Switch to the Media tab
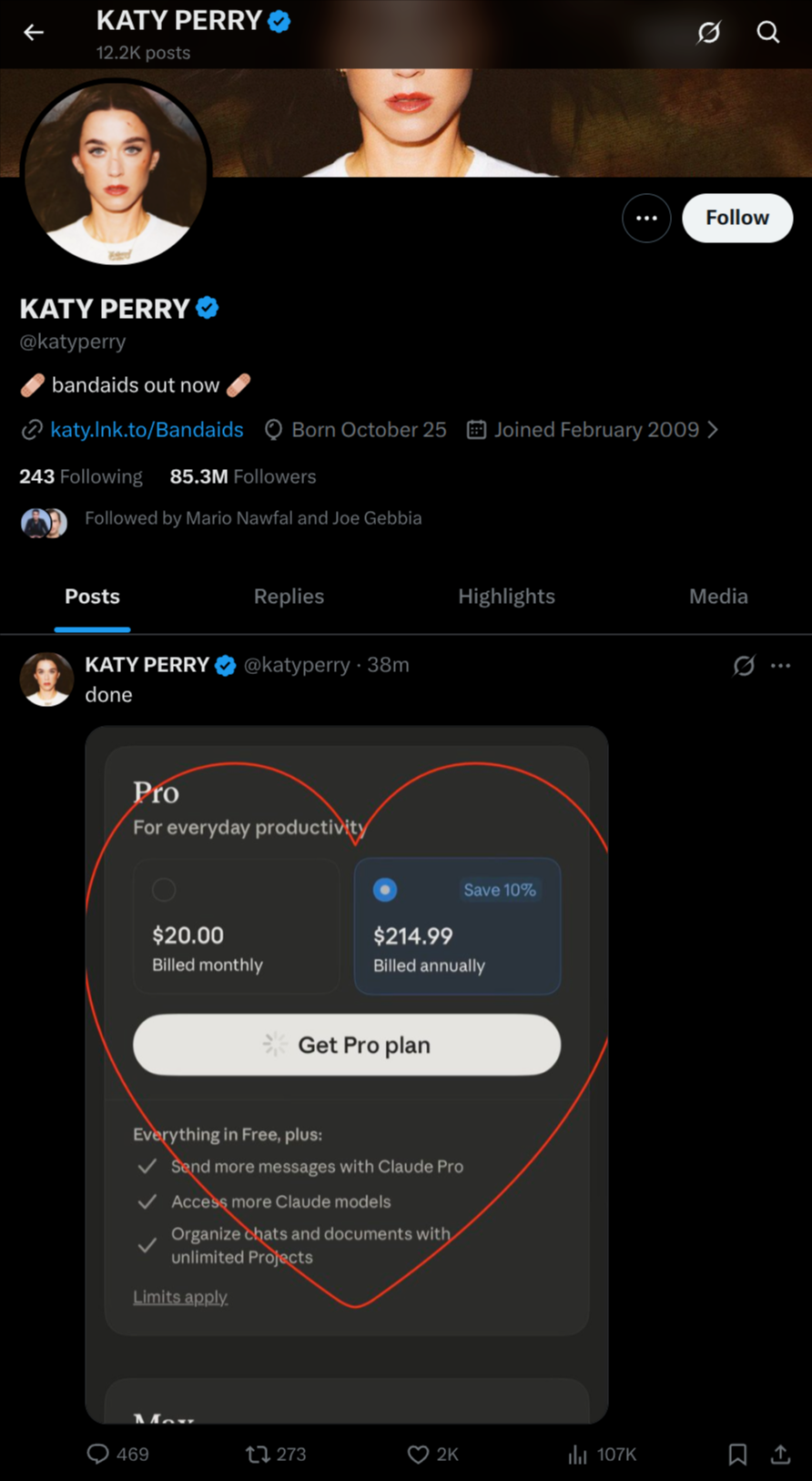This screenshot has width=812, height=1481. pos(718,597)
